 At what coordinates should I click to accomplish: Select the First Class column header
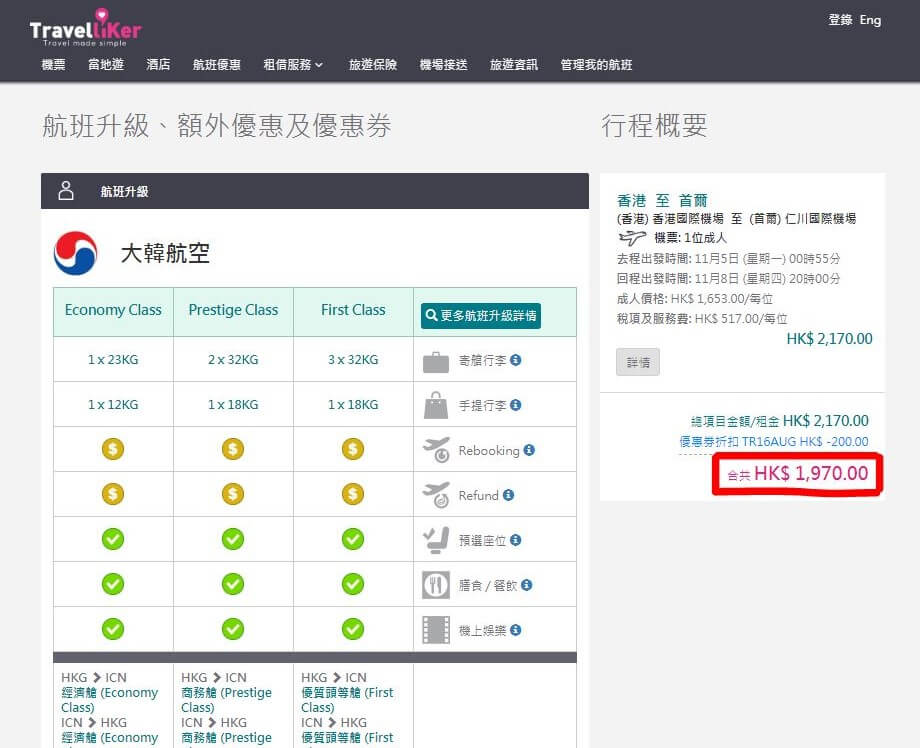(x=353, y=310)
